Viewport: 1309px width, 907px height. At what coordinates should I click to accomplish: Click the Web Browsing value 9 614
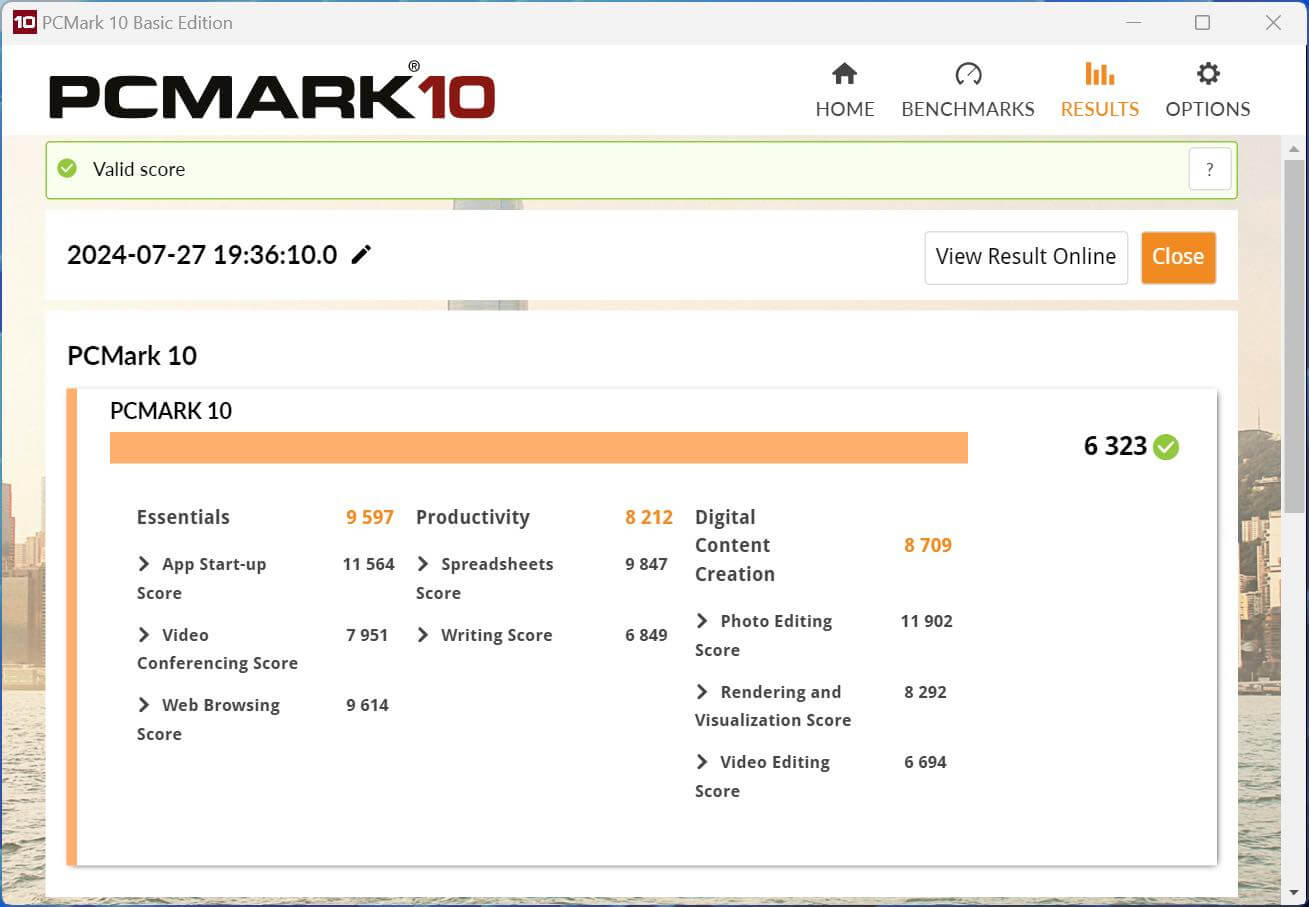367,705
